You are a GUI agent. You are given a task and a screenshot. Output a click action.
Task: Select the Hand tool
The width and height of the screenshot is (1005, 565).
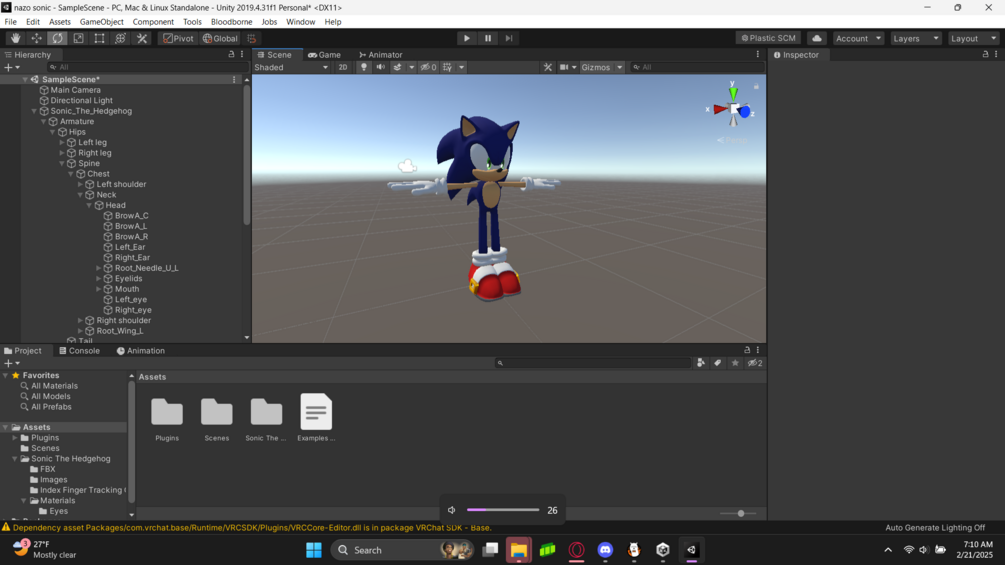click(15, 38)
